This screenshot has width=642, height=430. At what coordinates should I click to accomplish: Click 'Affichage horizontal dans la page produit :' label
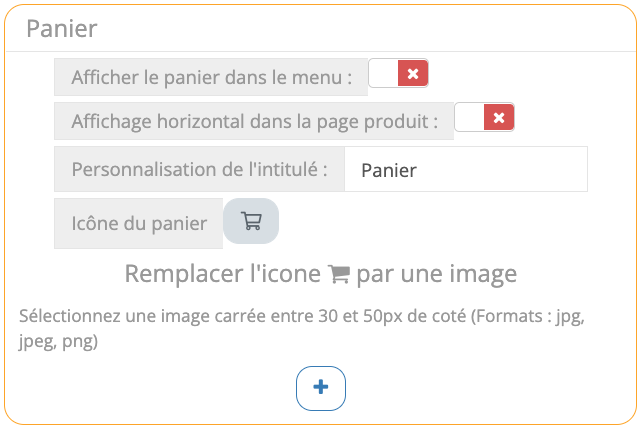coord(254,122)
